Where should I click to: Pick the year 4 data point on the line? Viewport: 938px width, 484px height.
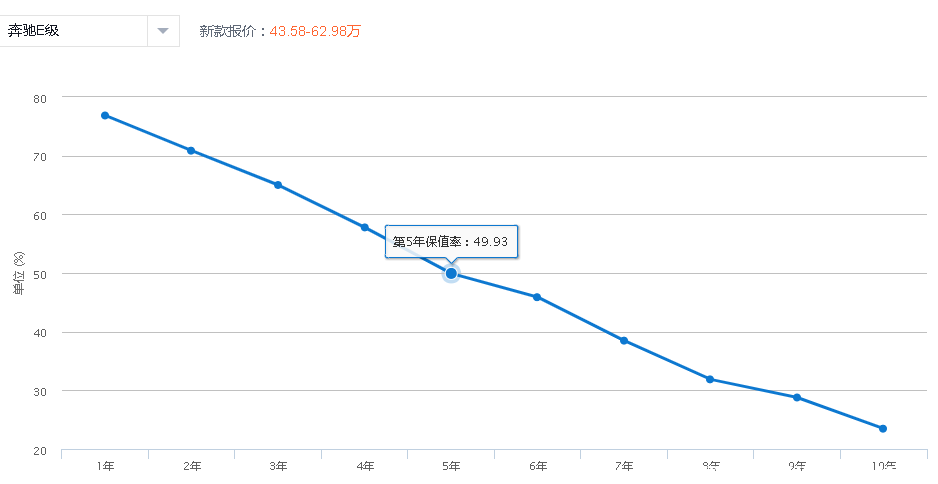coord(365,227)
